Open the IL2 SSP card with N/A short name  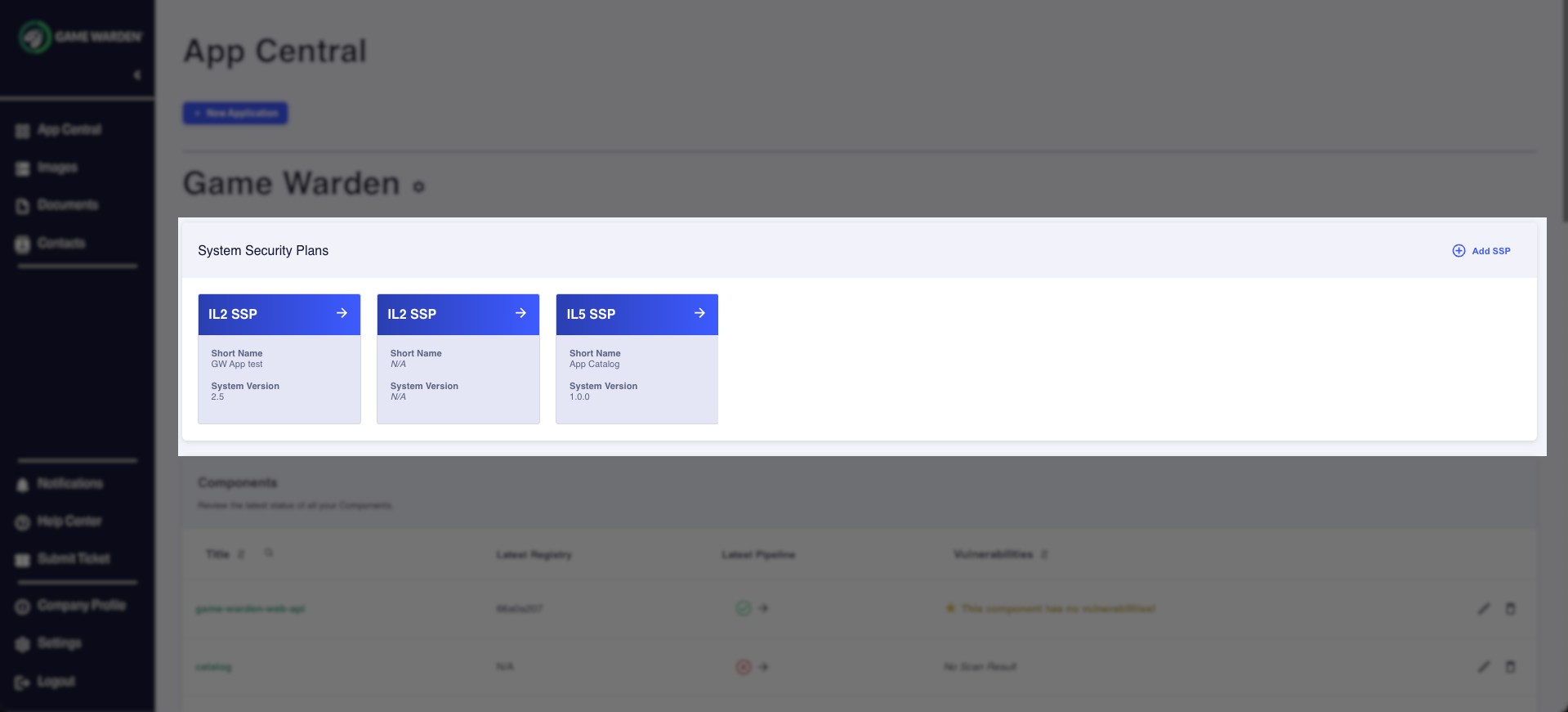(458, 359)
